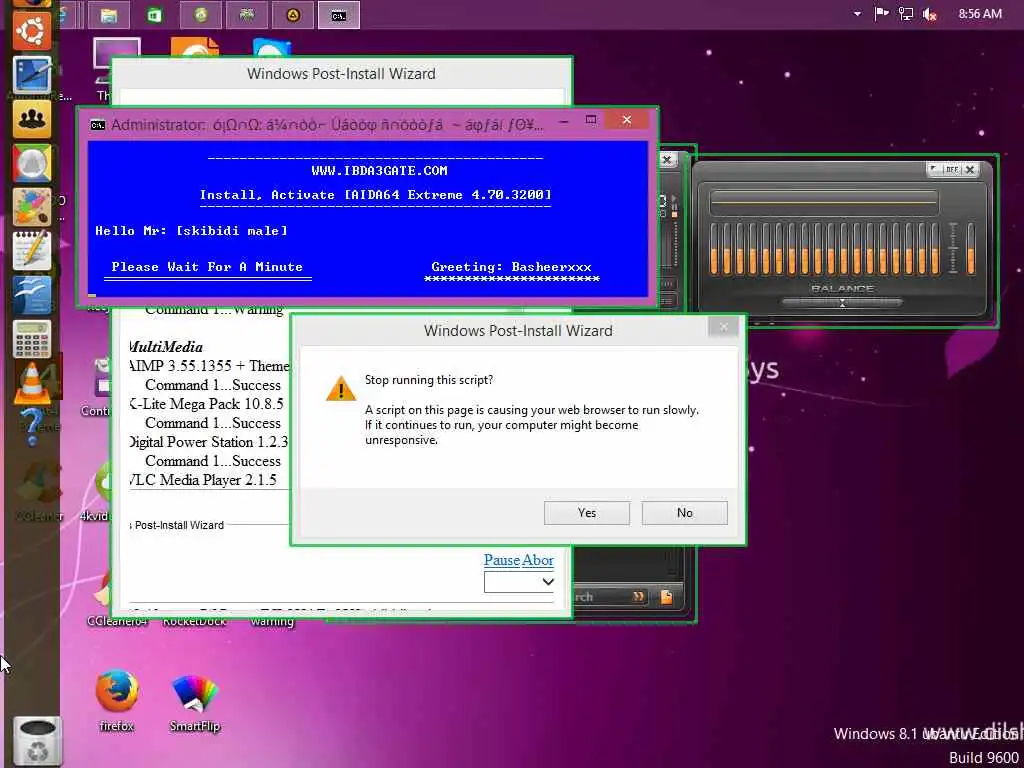This screenshot has width=1024, height=768.
Task: Launch VLC traffic cone icon in dock
Action: pyautogui.click(x=32, y=383)
